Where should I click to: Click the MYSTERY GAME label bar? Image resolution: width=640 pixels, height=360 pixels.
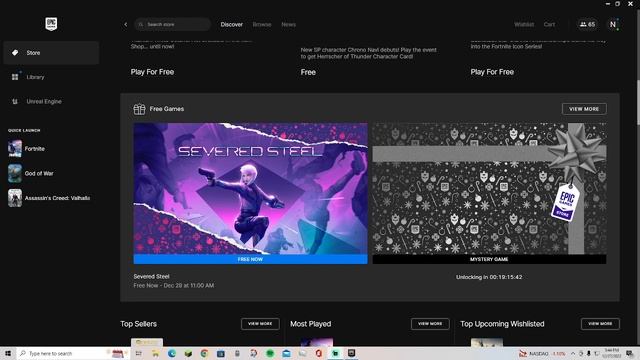pyautogui.click(x=489, y=259)
